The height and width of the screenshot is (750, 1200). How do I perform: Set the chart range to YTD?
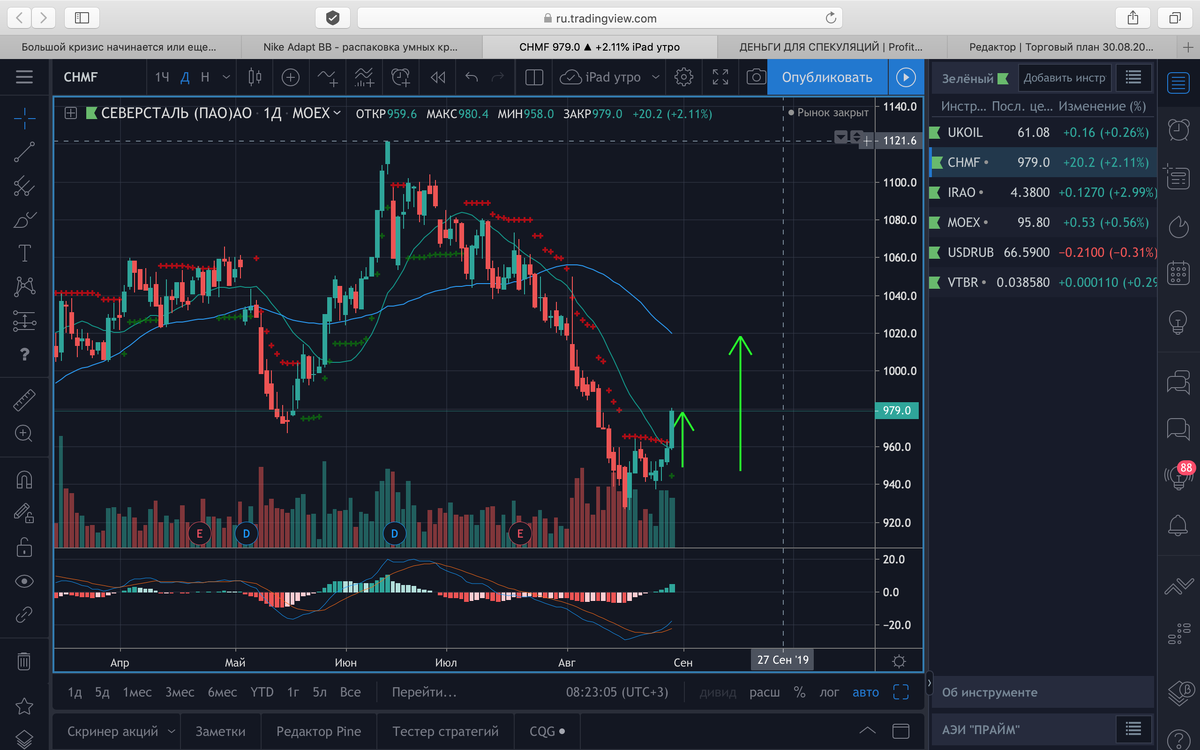pos(262,692)
